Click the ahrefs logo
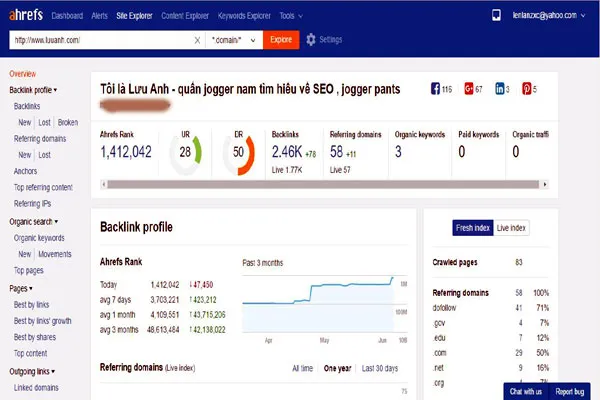 [26, 15]
